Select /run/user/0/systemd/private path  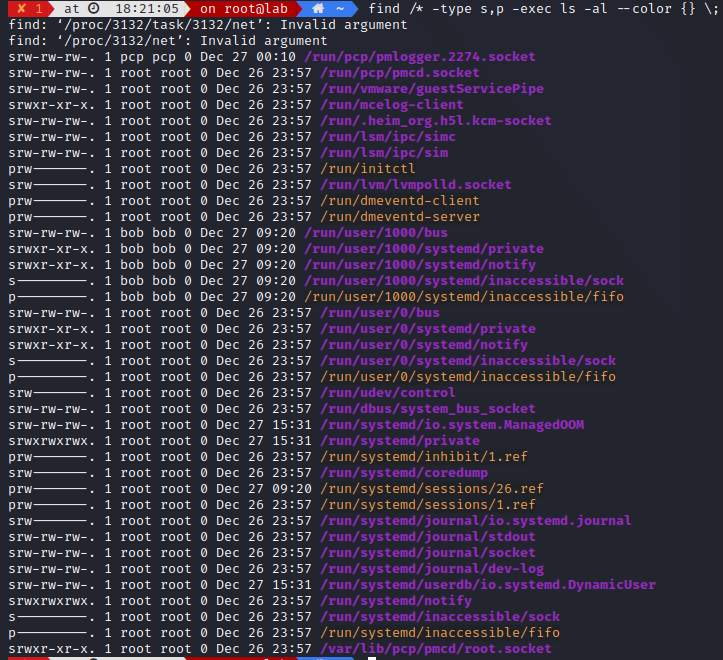[428, 329]
